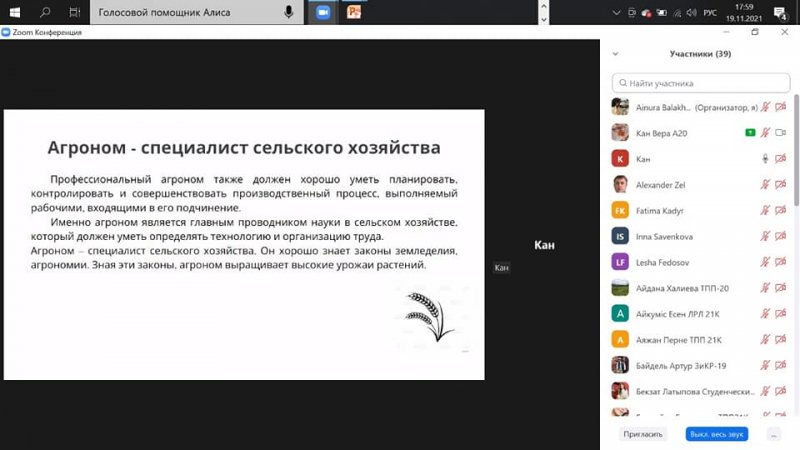This screenshot has width=800, height=450.
Task: Toggle video icon for Fatima Kadyr
Action: pyautogui.click(x=780, y=211)
